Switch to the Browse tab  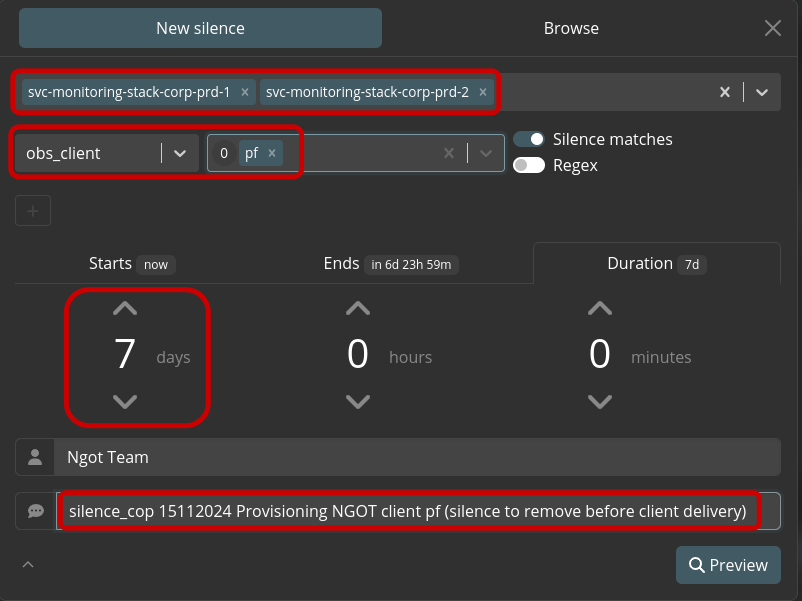point(571,28)
